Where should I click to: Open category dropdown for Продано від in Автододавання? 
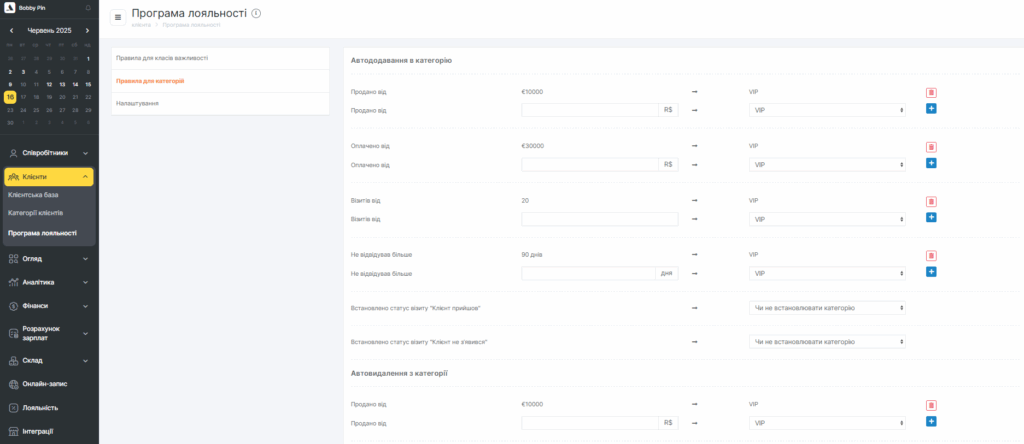click(x=827, y=110)
